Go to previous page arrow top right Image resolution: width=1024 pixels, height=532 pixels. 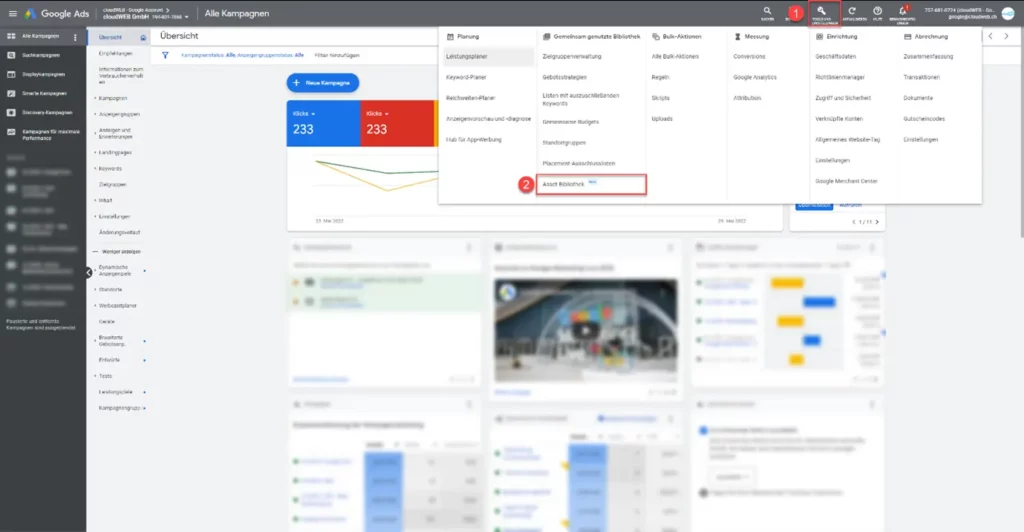pos(991,37)
